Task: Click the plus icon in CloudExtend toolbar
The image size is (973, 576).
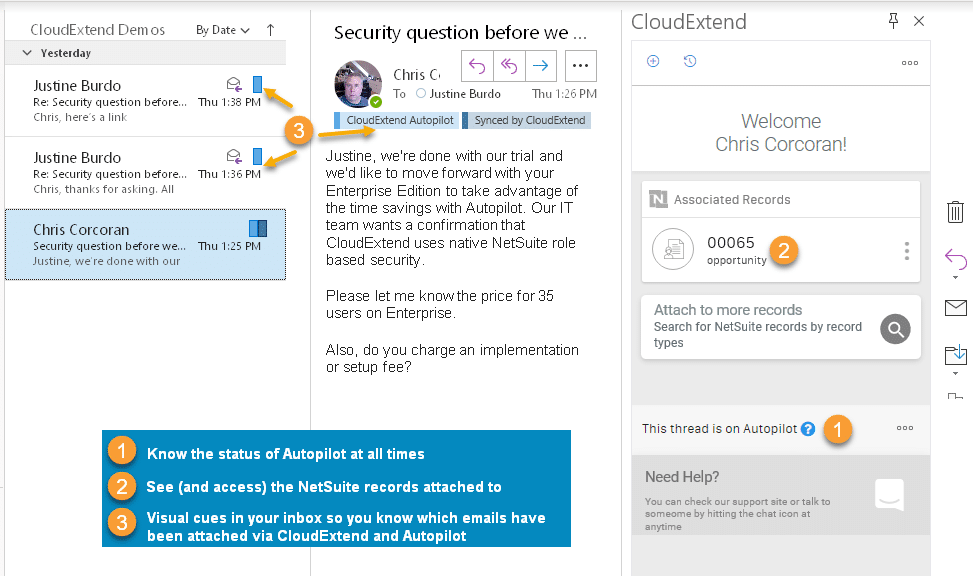Action: point(654,62)
